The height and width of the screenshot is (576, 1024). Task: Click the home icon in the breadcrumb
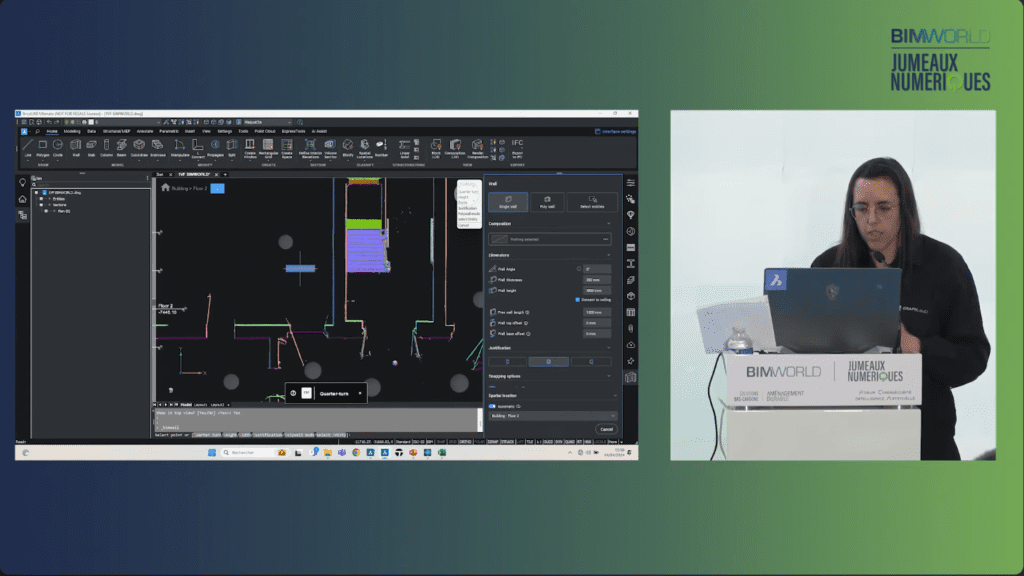tap(165, 187)
